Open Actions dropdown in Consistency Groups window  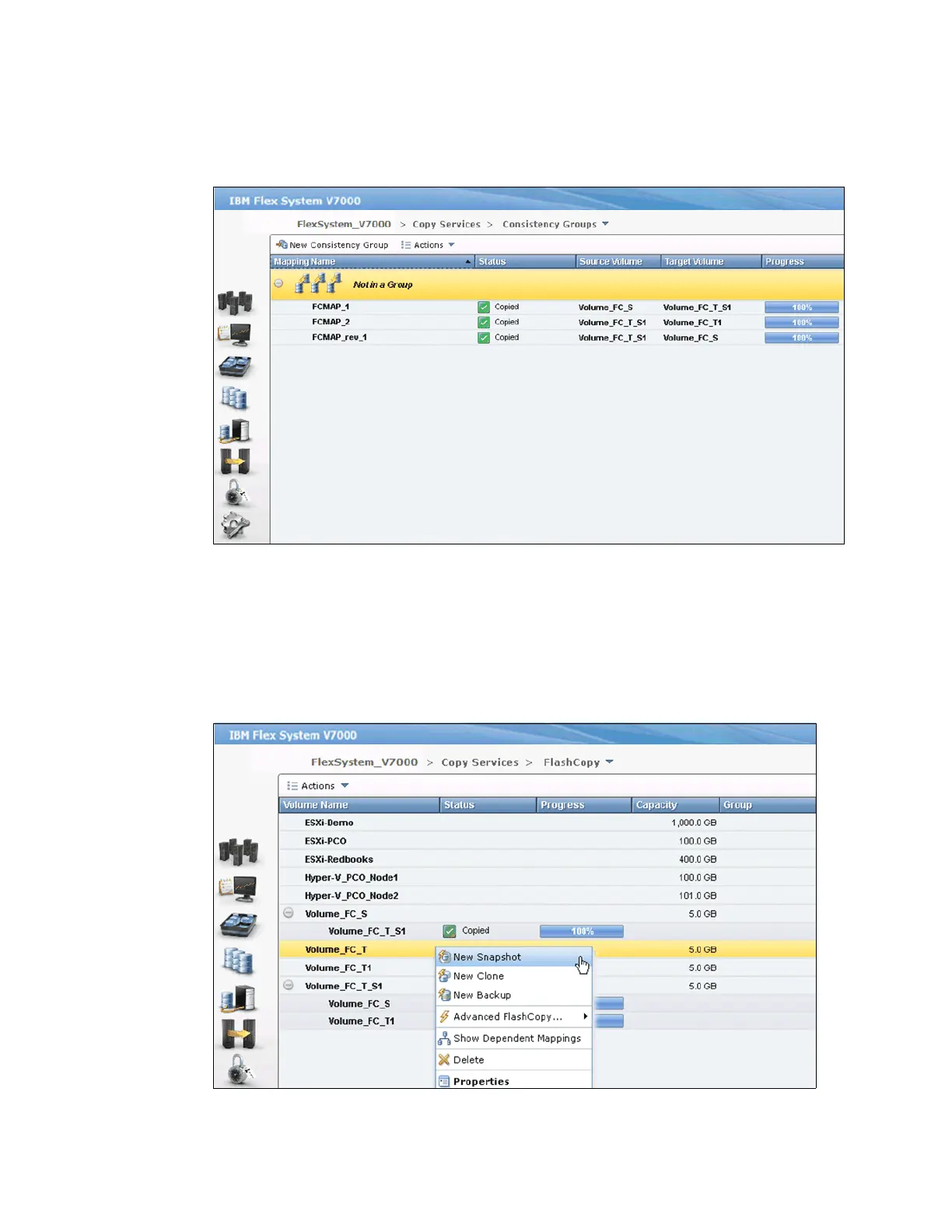point(428,245)
